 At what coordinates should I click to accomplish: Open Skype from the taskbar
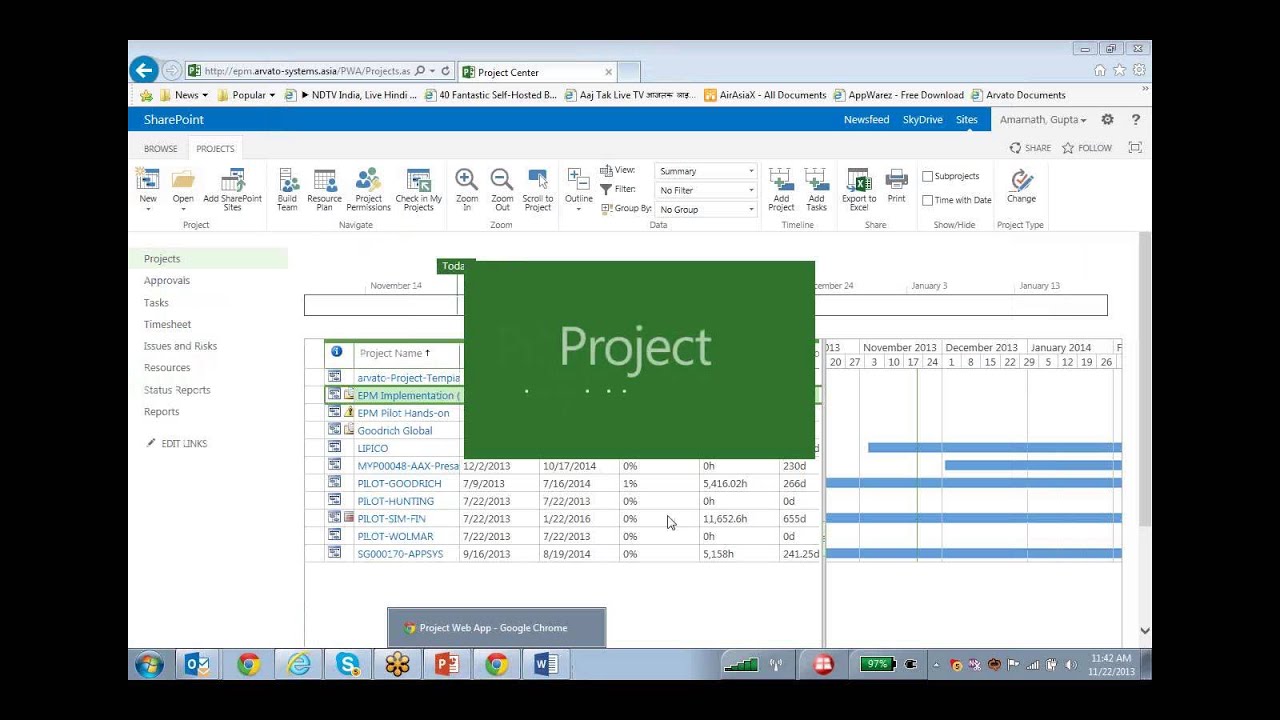click(348, 664)
